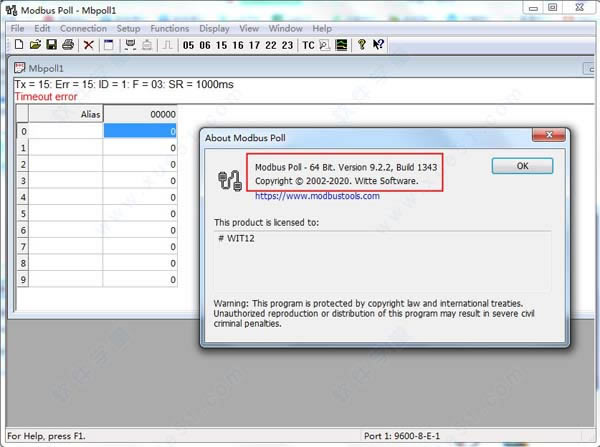This screenshot has height=447, width=600.
Task: Click function code 05 toolbar button
Action: 190,45
